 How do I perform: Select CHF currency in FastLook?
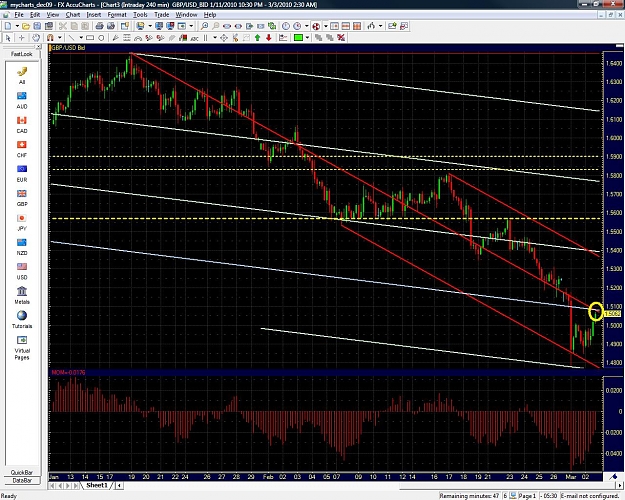[22, 149]
